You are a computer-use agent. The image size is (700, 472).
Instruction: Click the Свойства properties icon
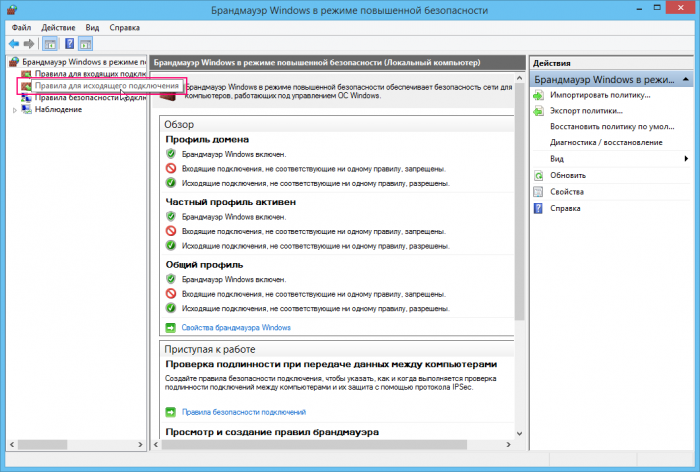[x=539, y=192]
